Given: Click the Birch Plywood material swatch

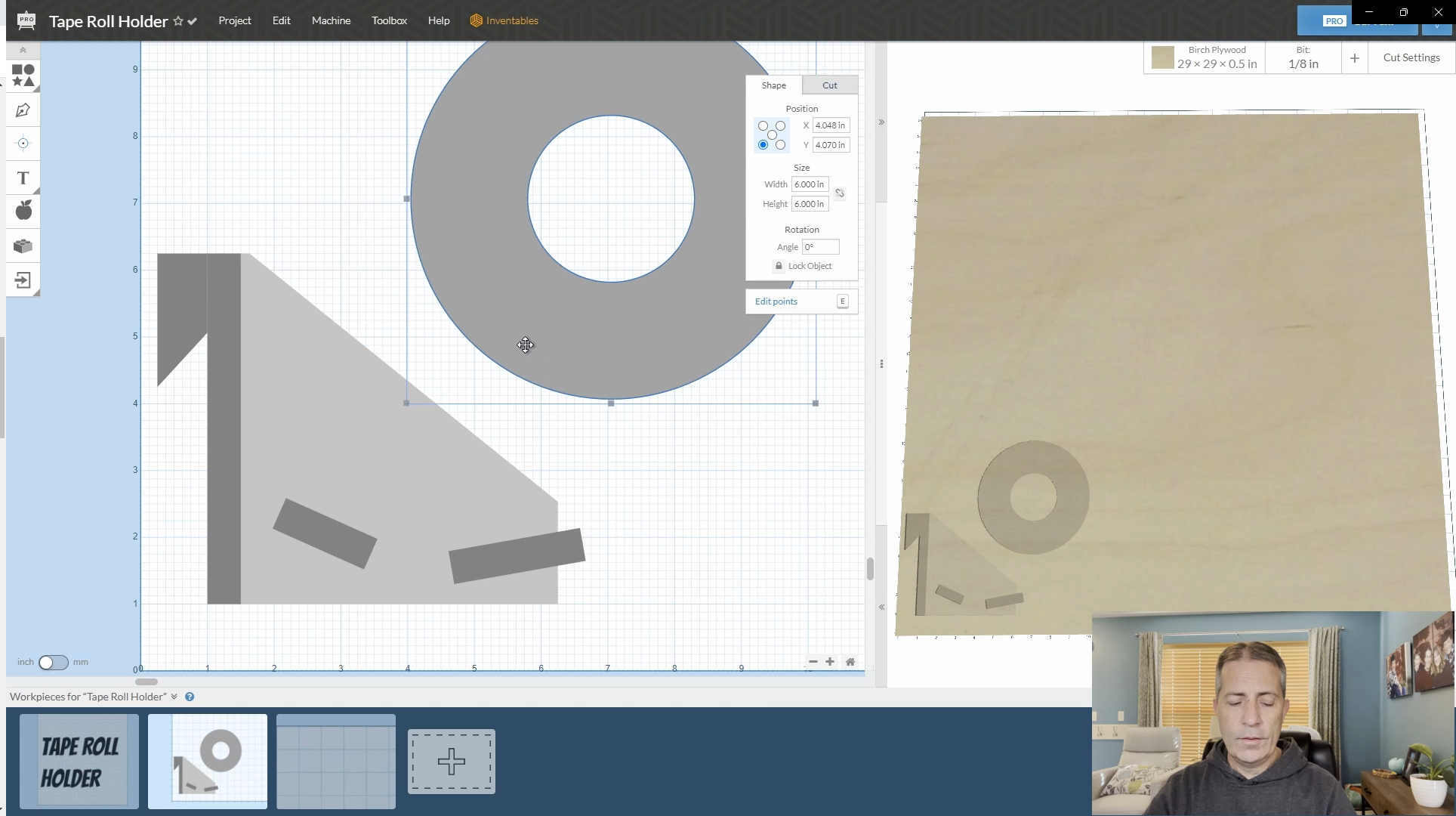Looking at the screenshot, I should tap(1163, 57).
